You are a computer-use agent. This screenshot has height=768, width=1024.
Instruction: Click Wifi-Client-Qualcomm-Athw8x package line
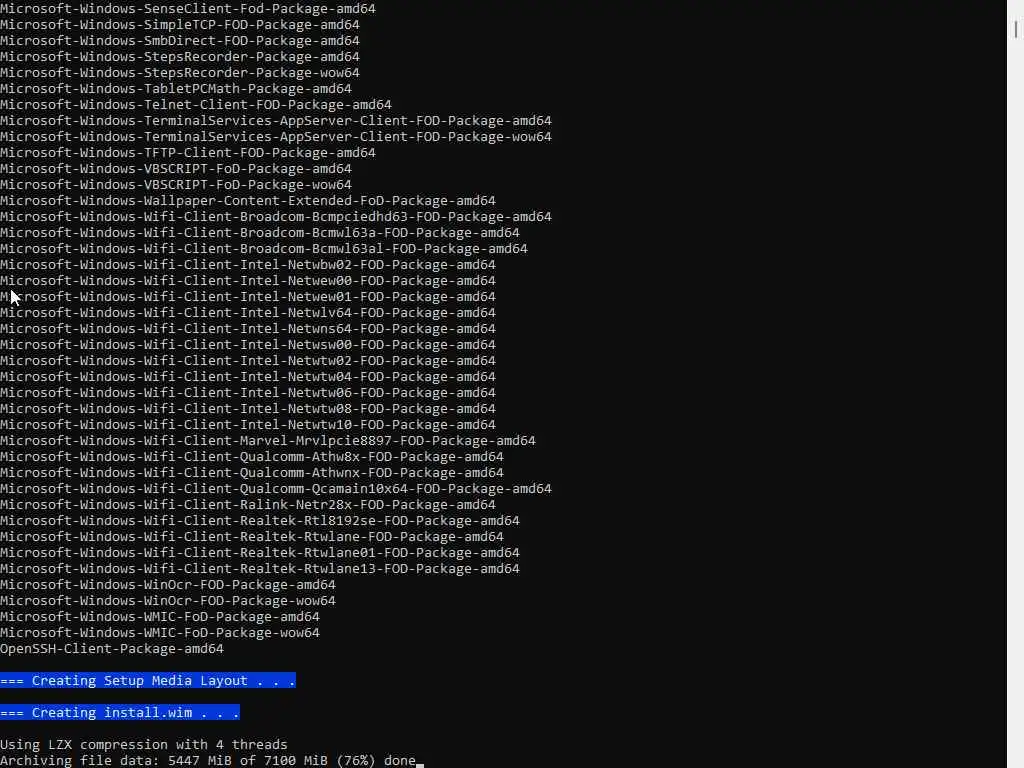point(251,456)
